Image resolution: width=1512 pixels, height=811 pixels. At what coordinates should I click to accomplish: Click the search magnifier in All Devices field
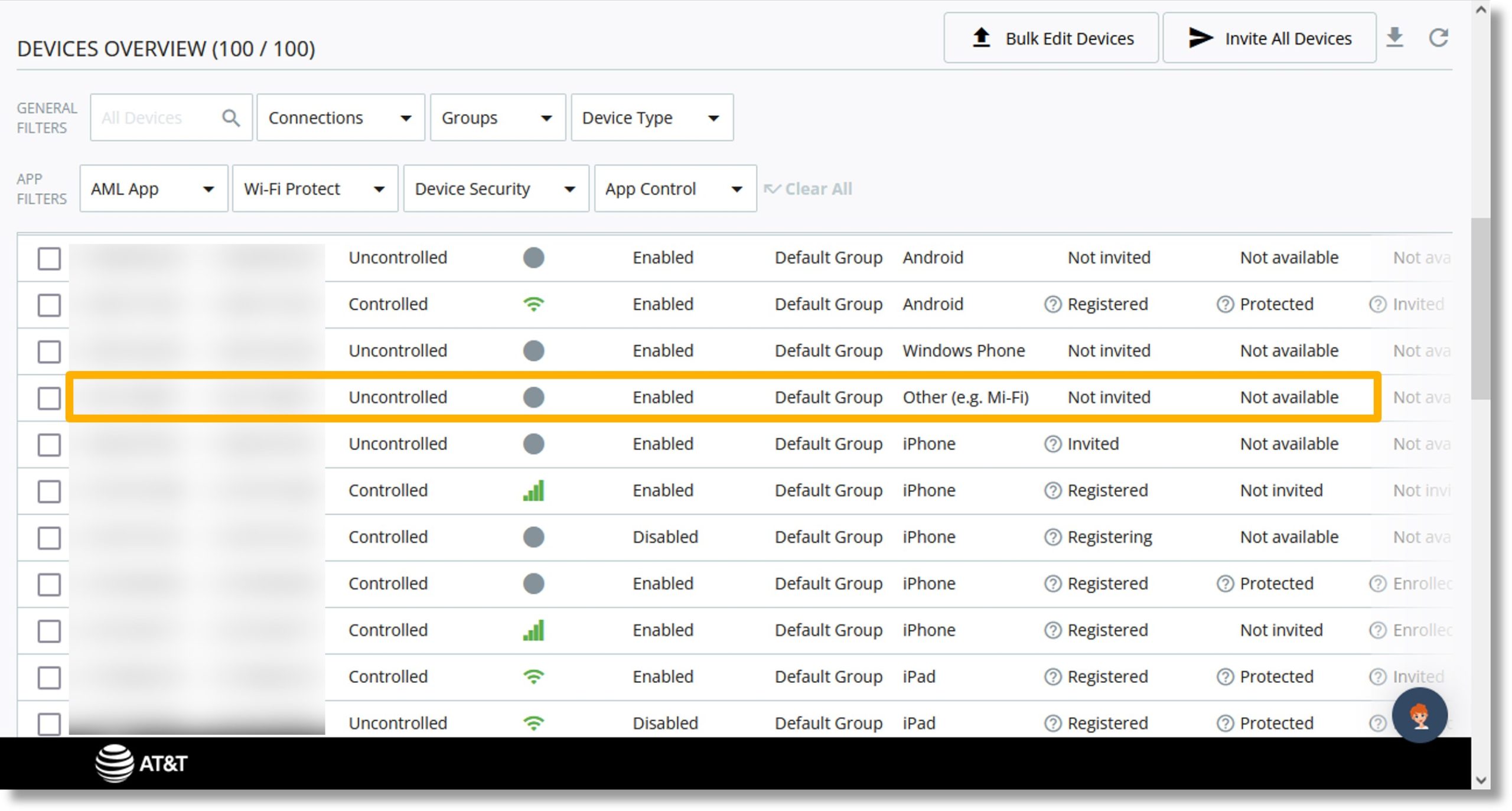tap(231, 118)
